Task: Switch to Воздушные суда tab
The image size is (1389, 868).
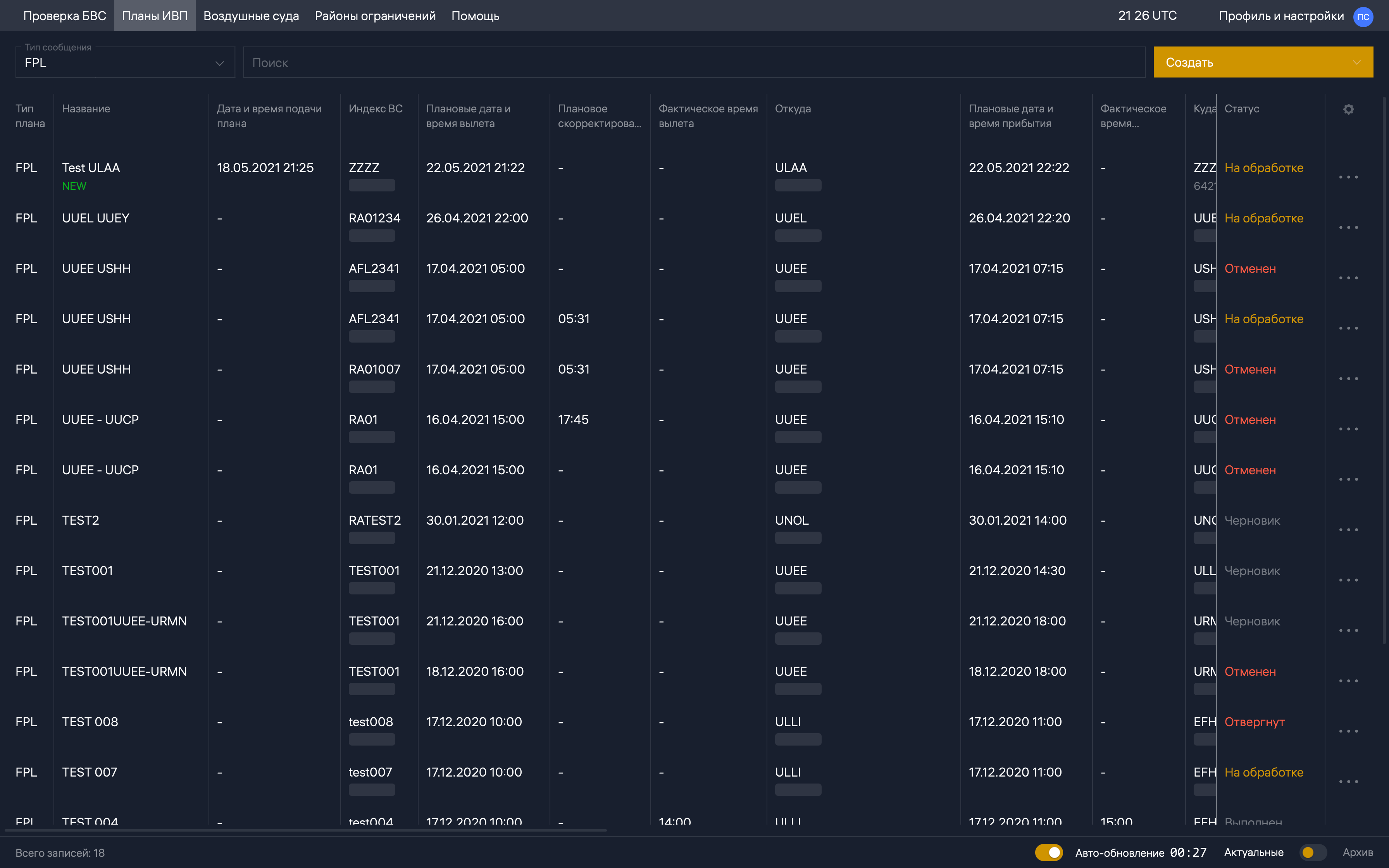Action: (x=251, y=16)
